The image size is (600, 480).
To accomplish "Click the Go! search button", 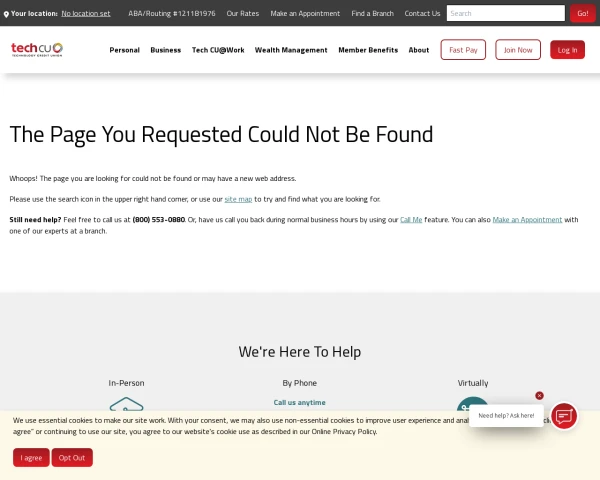I will (x=582, y=13).
